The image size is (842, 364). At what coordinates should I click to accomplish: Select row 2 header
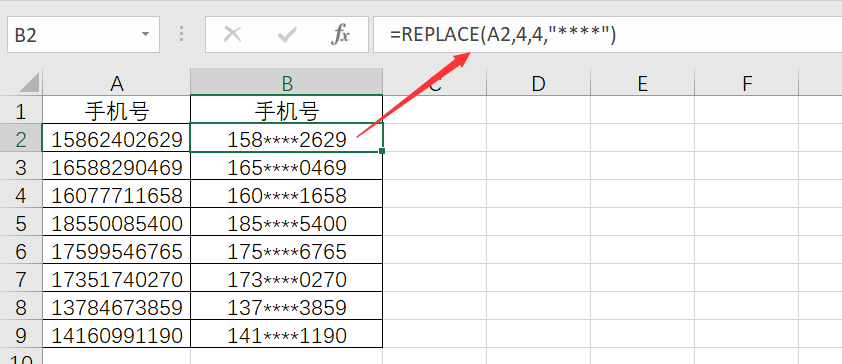pyautogui.click(x=21, y=139)
